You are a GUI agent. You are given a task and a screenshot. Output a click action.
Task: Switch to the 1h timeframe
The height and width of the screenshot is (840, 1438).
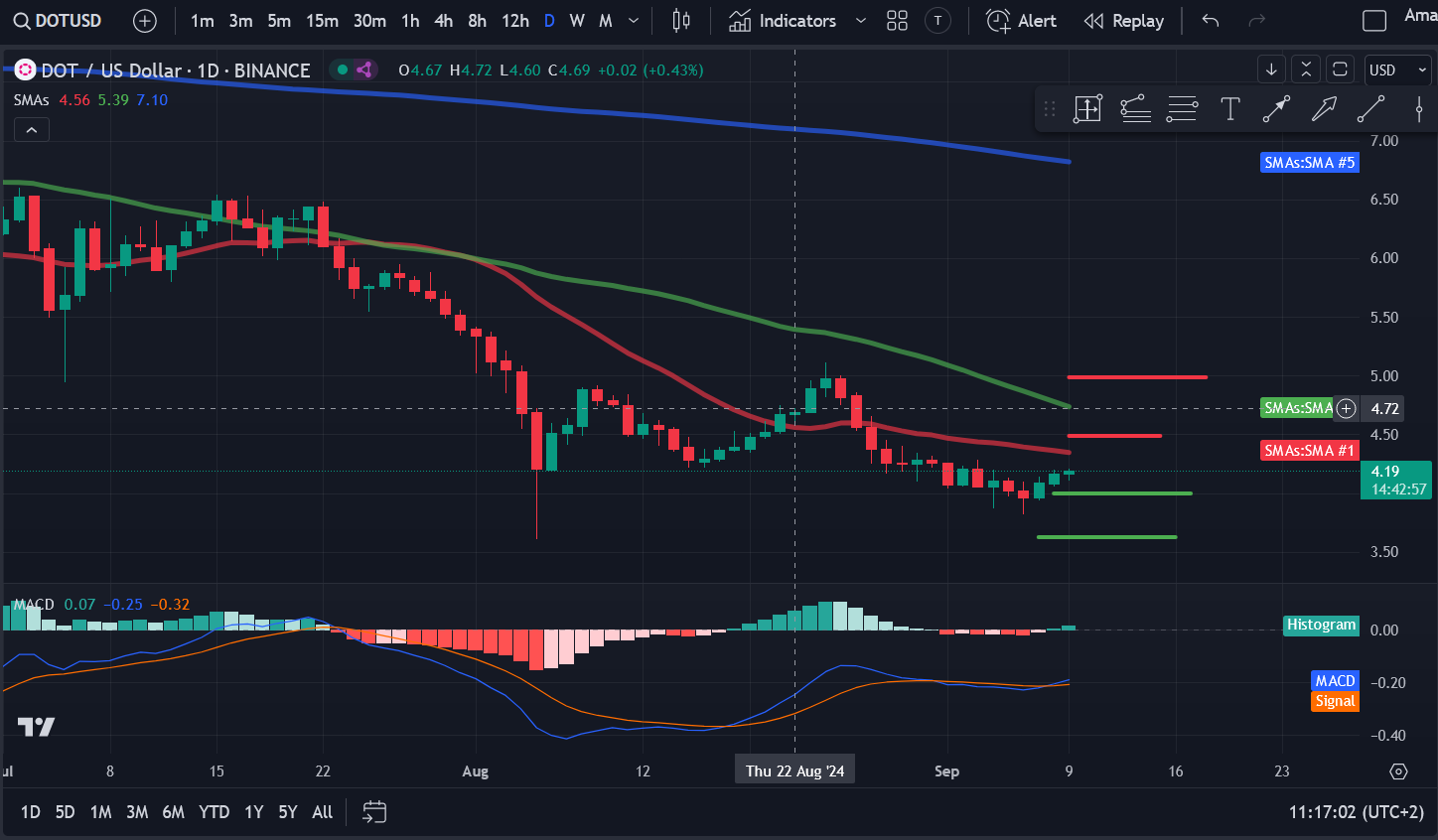click(x=411, y=21)
